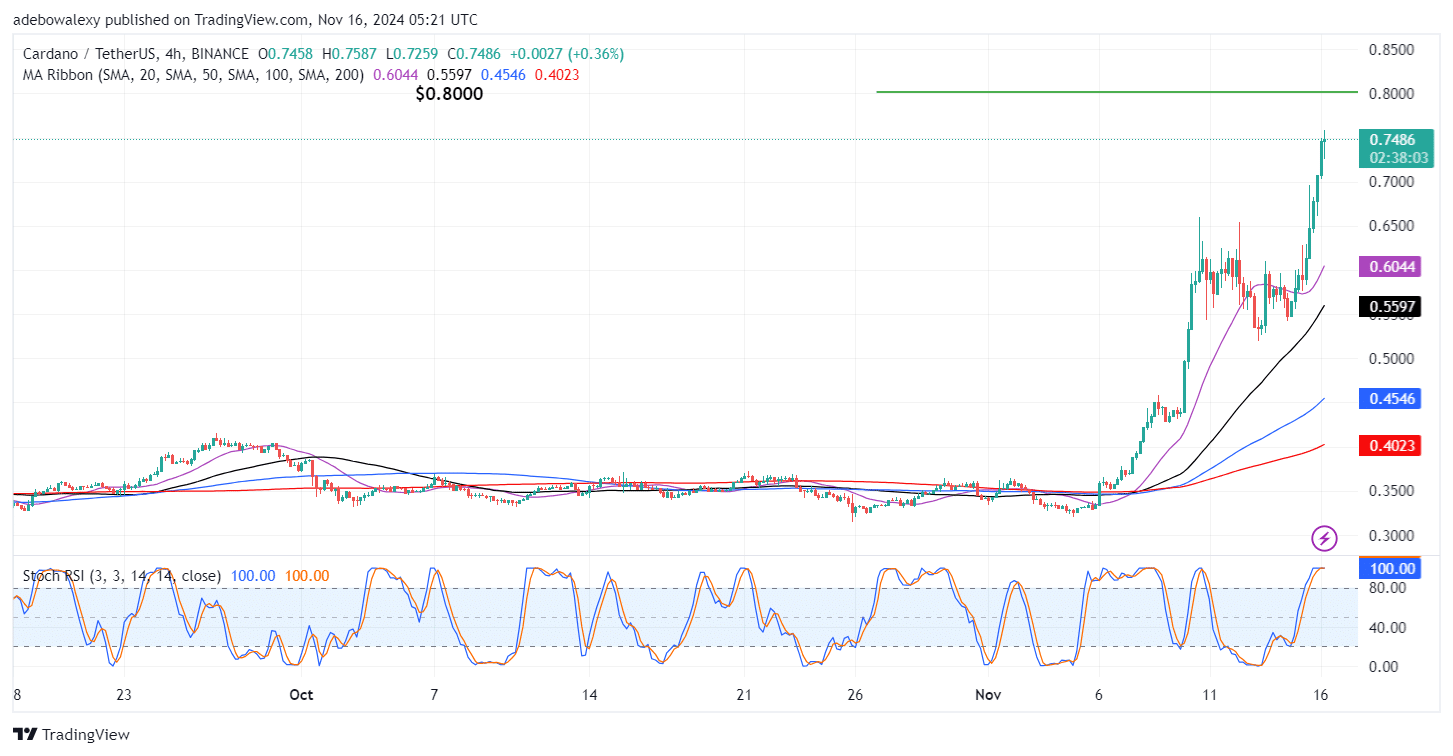1453x756 pixels.
Task: Click the 11 date label on time axis
Action: pyautogui.click(x=1210, y=695)
